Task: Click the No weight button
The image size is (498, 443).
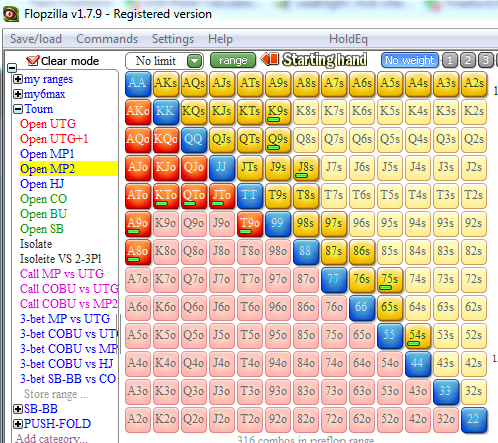Action: [x=410, y=60]
